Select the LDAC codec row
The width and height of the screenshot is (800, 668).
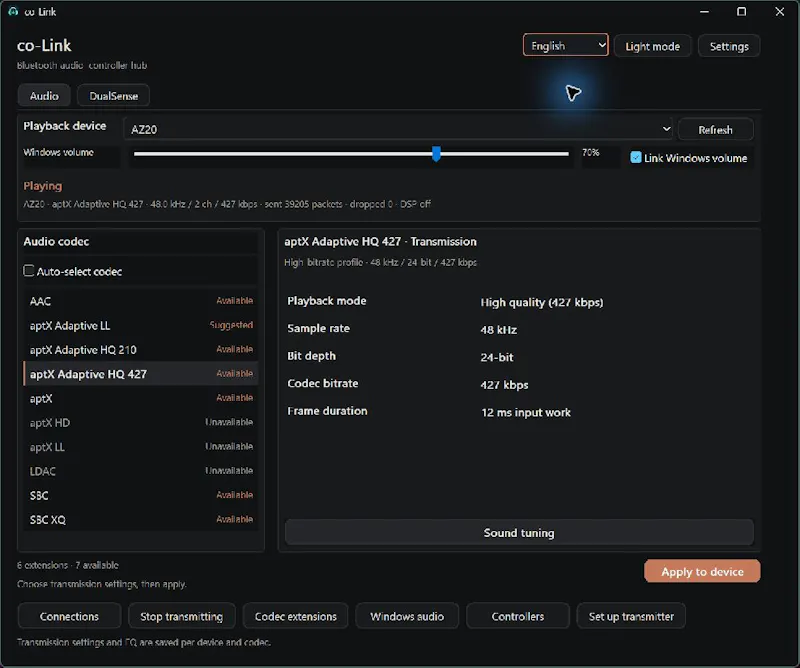(x=141, y=471)
